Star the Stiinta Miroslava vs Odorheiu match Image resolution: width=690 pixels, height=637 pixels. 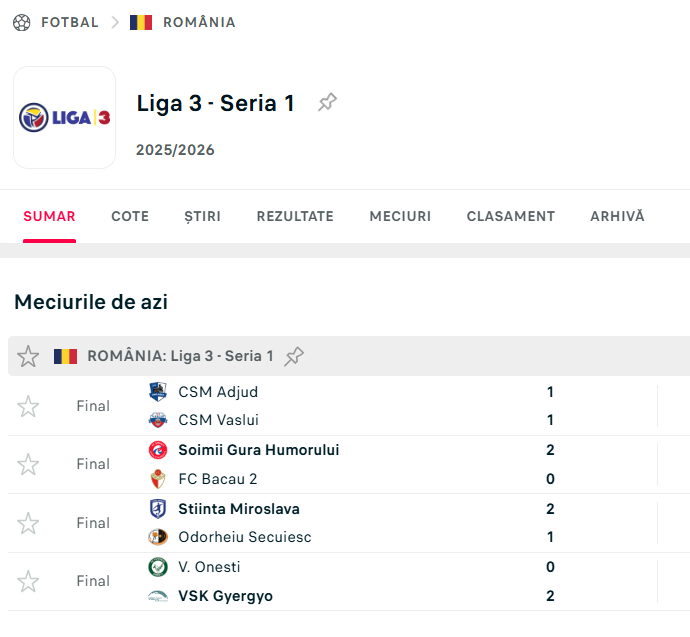pyautogui.click(x=28, y=523)
